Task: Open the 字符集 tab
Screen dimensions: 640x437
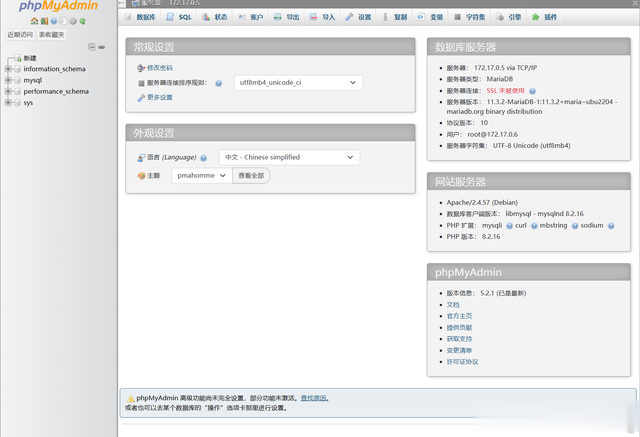Action: pyautogui.click(x=469, y=17)
